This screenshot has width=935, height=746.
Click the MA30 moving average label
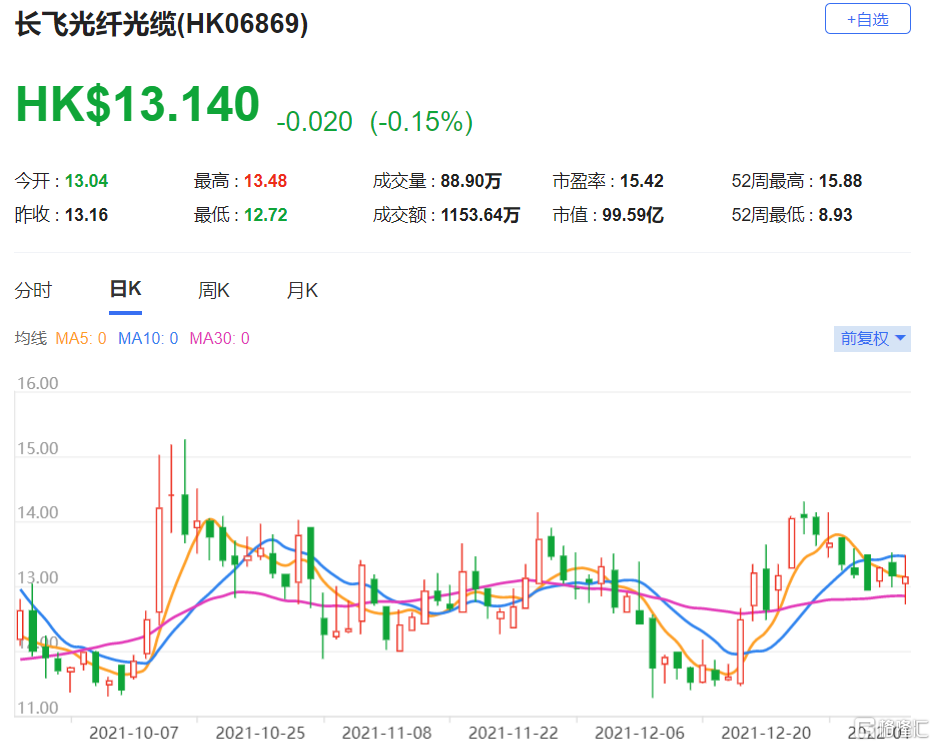(219, 339)
